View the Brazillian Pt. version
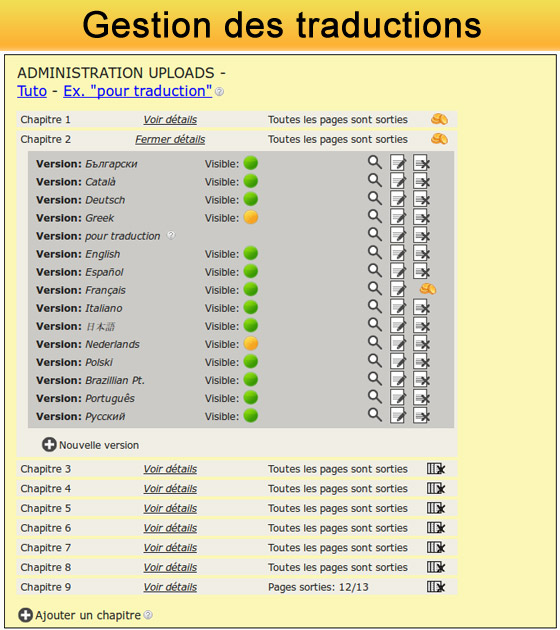The height and width of the screenshot is (630, 560). pos(375,379)
